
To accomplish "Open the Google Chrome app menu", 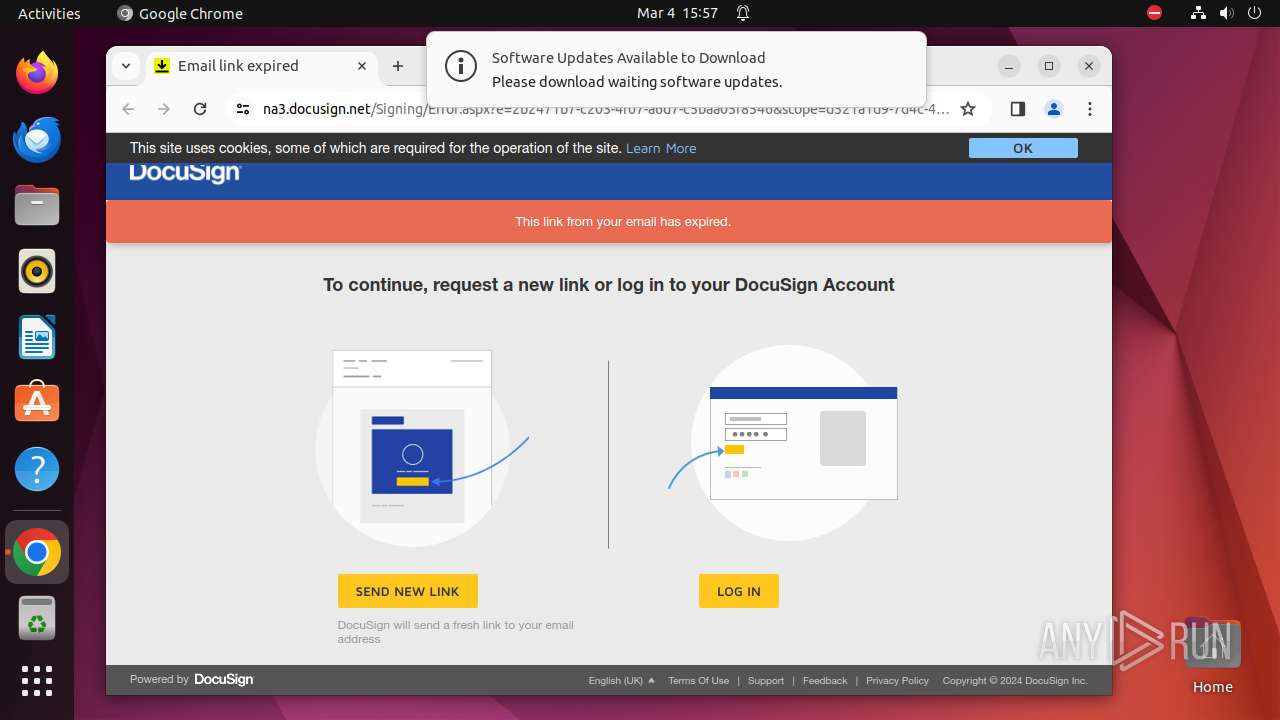I will pyautogui.click(x=180, y=13).
